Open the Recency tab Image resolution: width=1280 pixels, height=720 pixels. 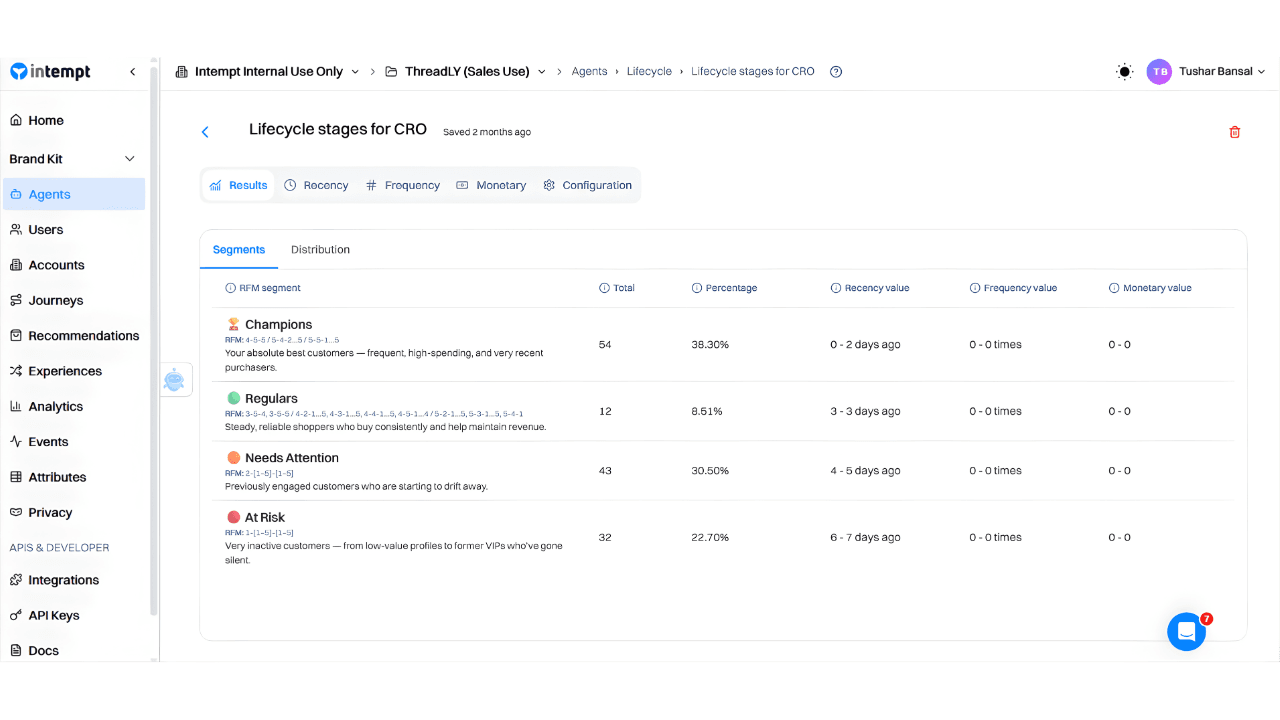(x=316, y=185)
